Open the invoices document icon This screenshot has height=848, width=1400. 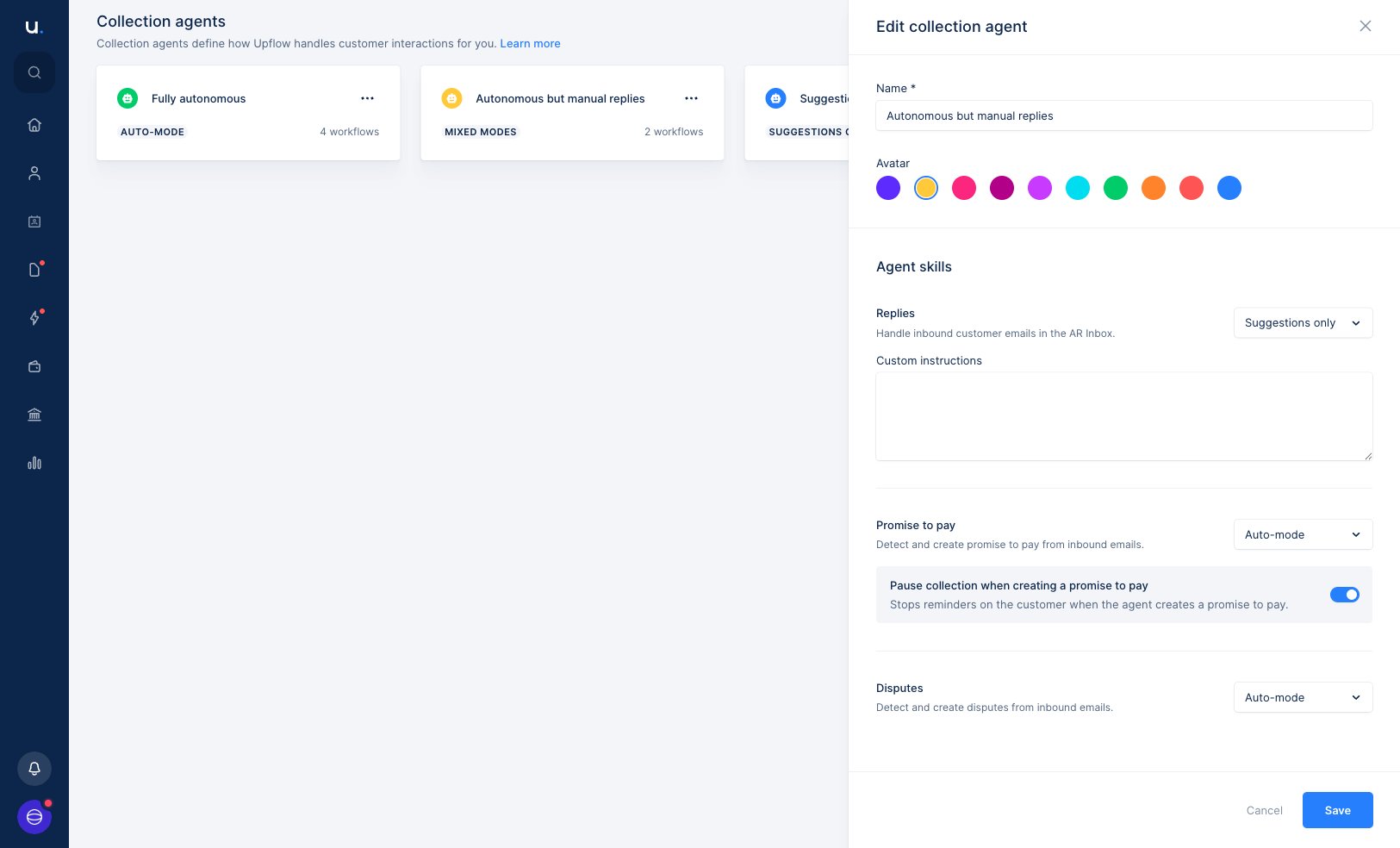(x=34, y=270)
